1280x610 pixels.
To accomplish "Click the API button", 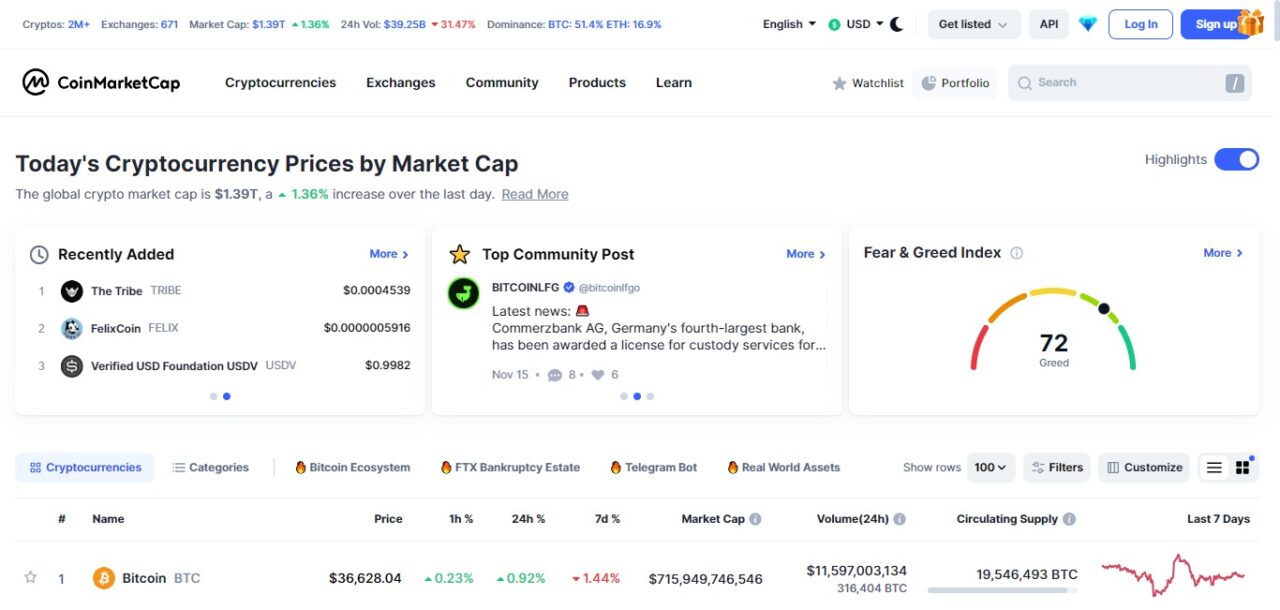I will coord(1049,24).
